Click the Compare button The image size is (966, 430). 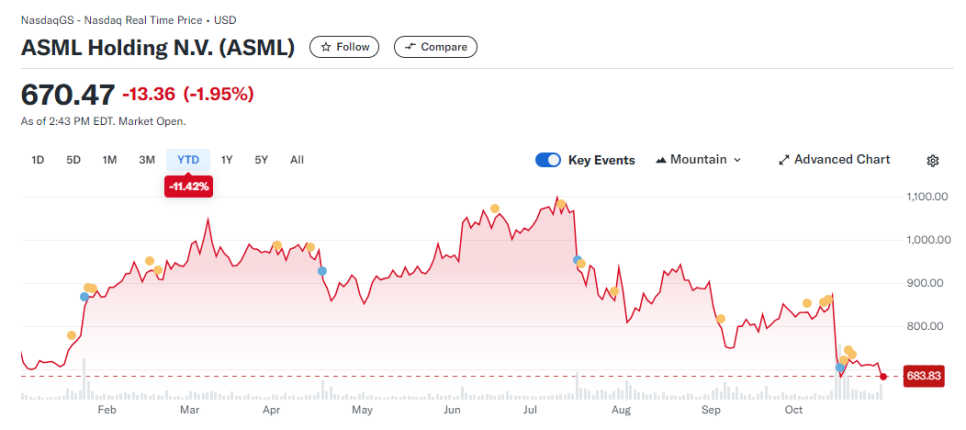[436, 47]
